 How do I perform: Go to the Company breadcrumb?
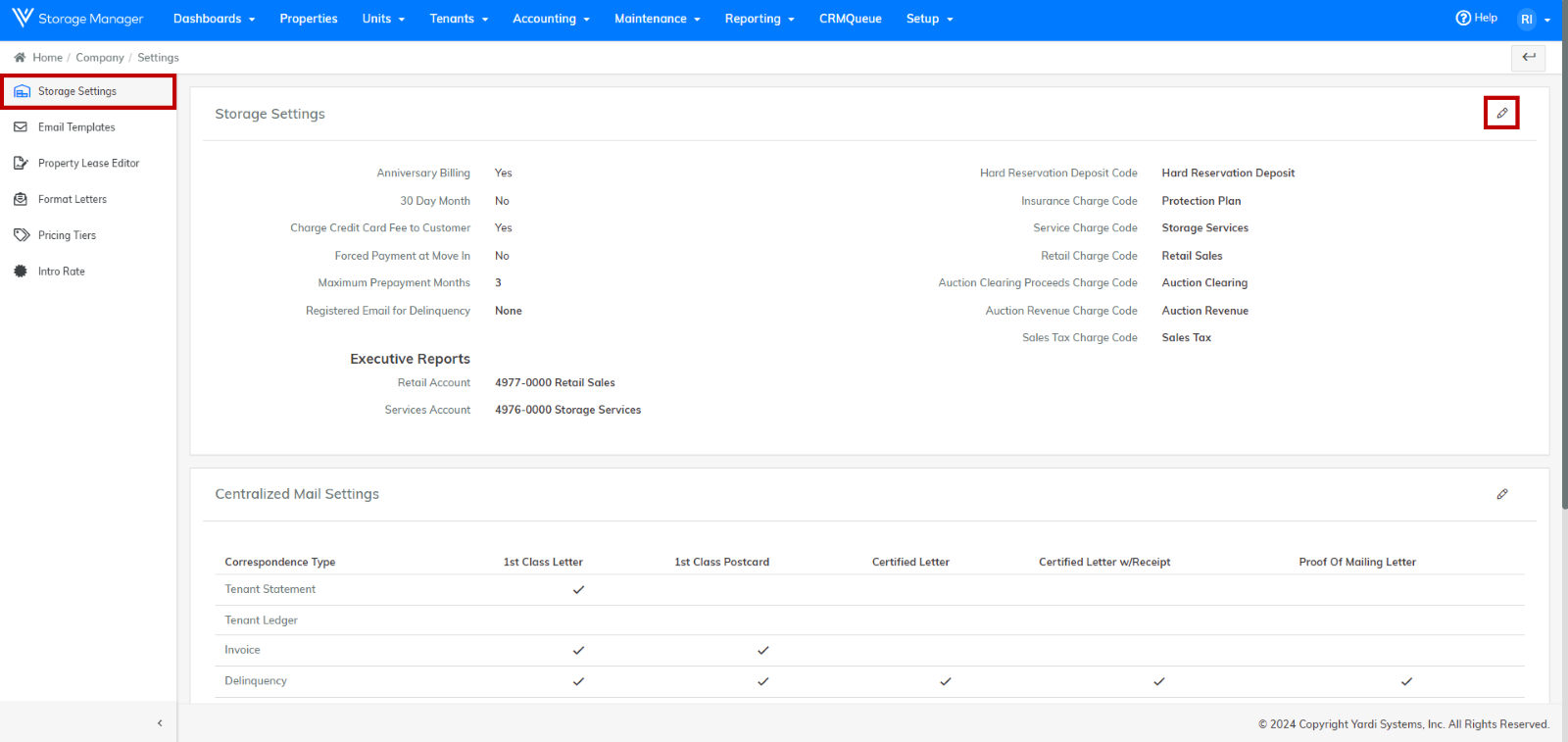click(100, 58)
